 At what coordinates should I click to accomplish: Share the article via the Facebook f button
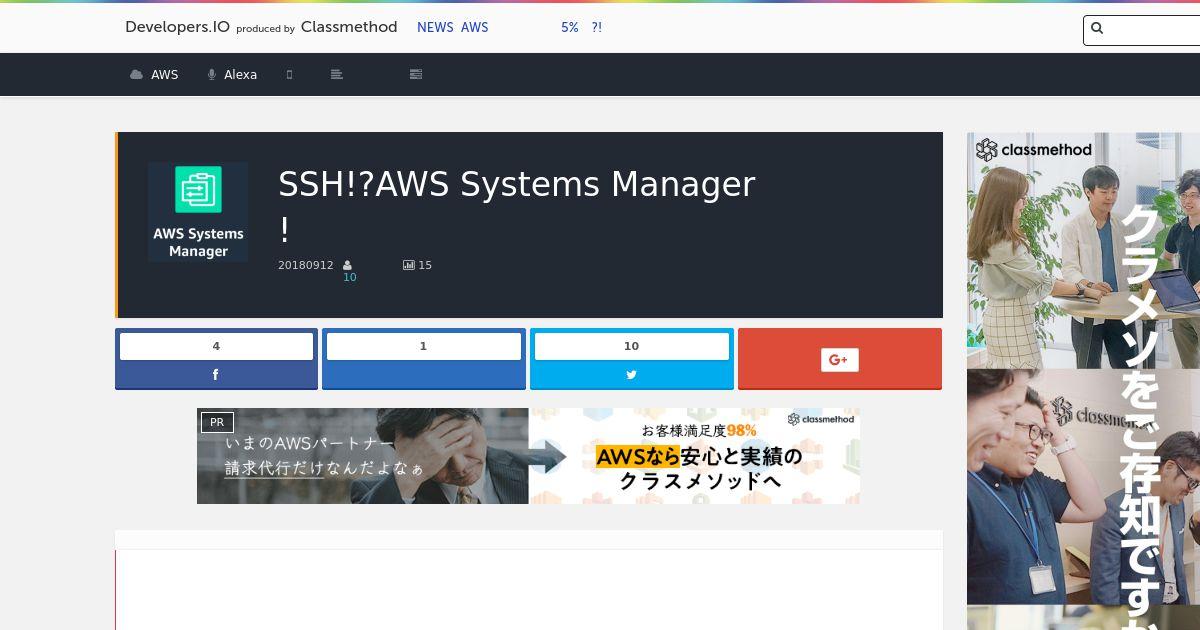[216, 359]
